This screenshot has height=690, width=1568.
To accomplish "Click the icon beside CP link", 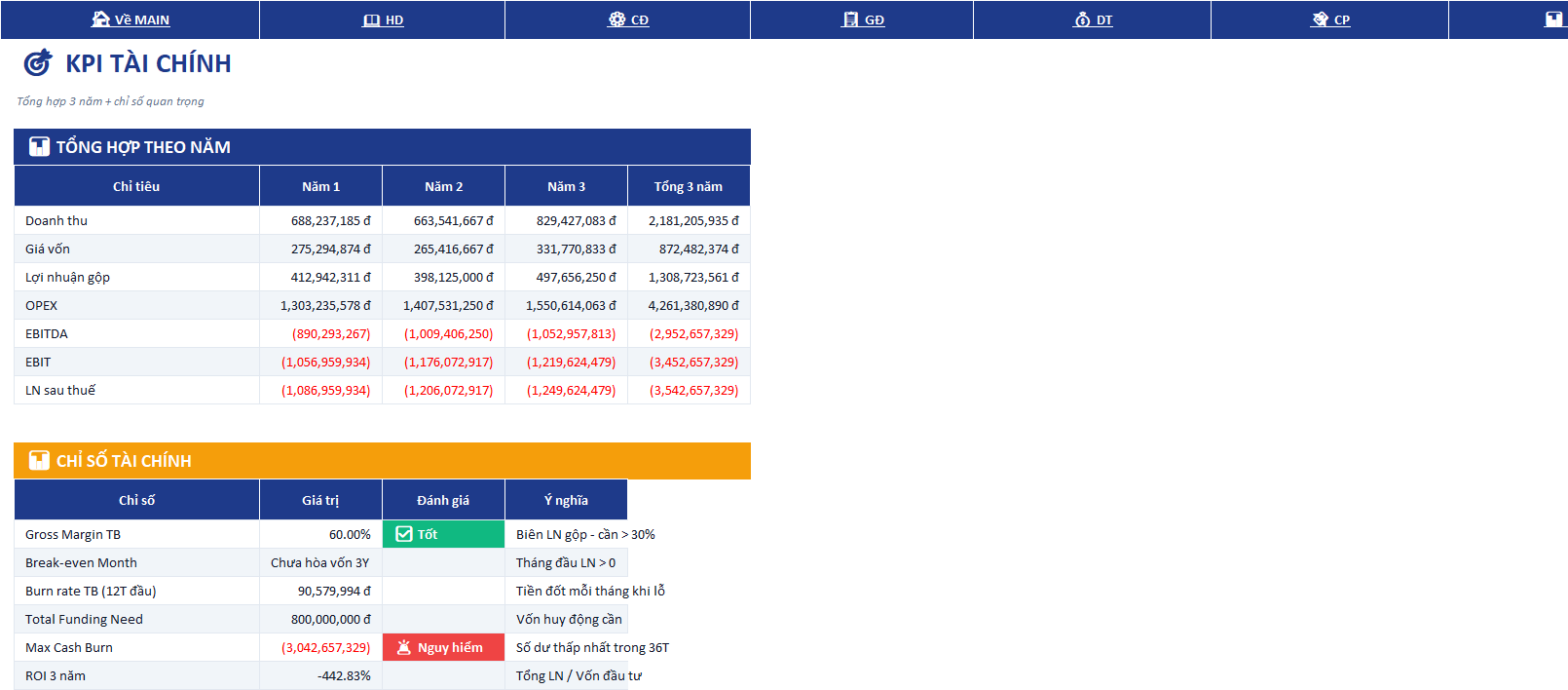I will click(1320, 19).
